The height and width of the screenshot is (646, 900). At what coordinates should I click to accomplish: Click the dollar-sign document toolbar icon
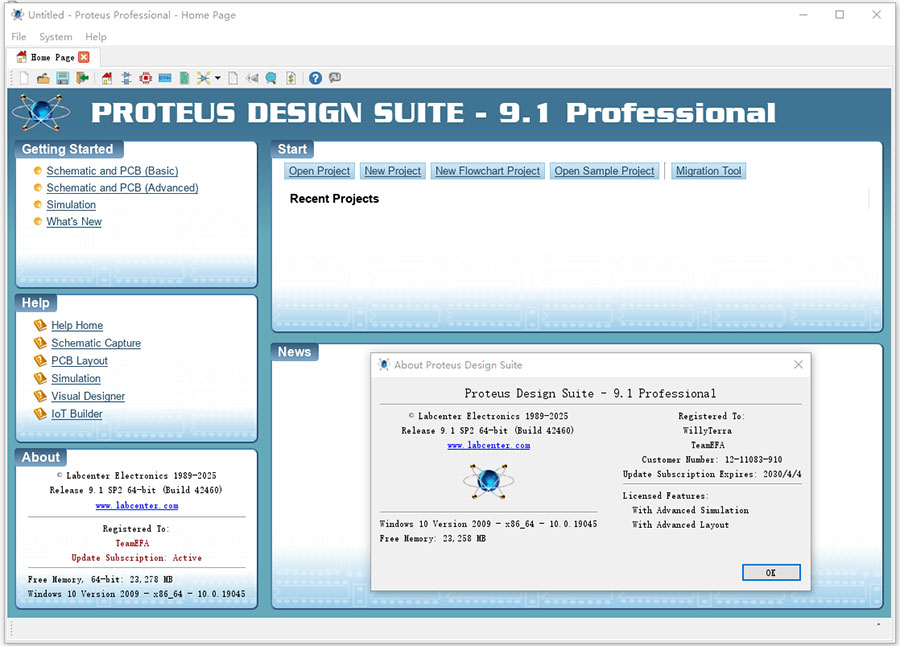tap(291, 78)
